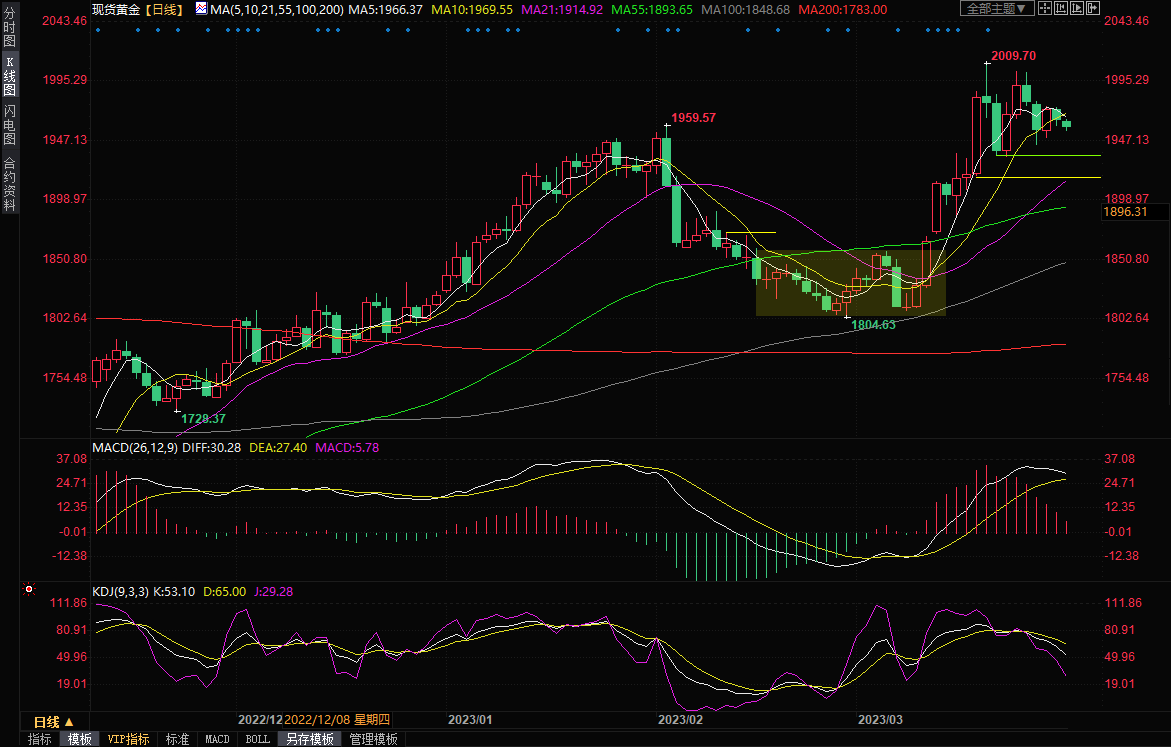
Task: Click the small red KDJ panel marker icon
Action: [27, 591]
